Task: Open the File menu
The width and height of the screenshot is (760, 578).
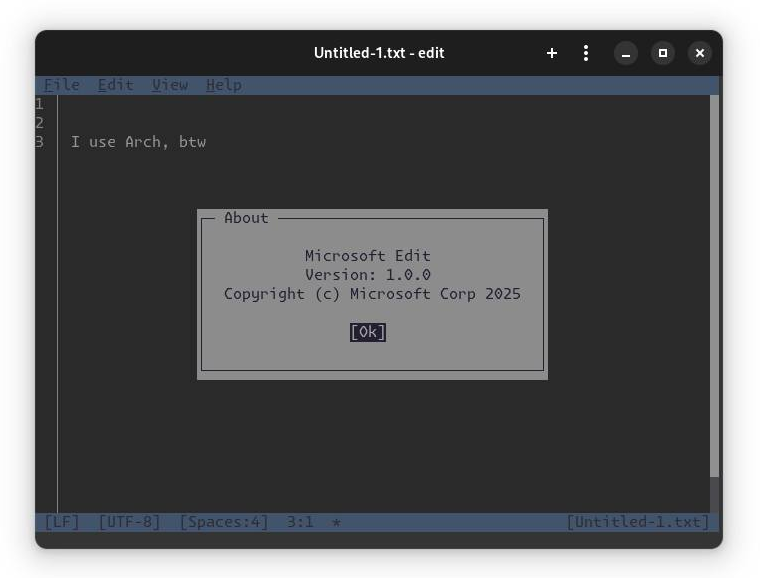Action: click(62, 85)
